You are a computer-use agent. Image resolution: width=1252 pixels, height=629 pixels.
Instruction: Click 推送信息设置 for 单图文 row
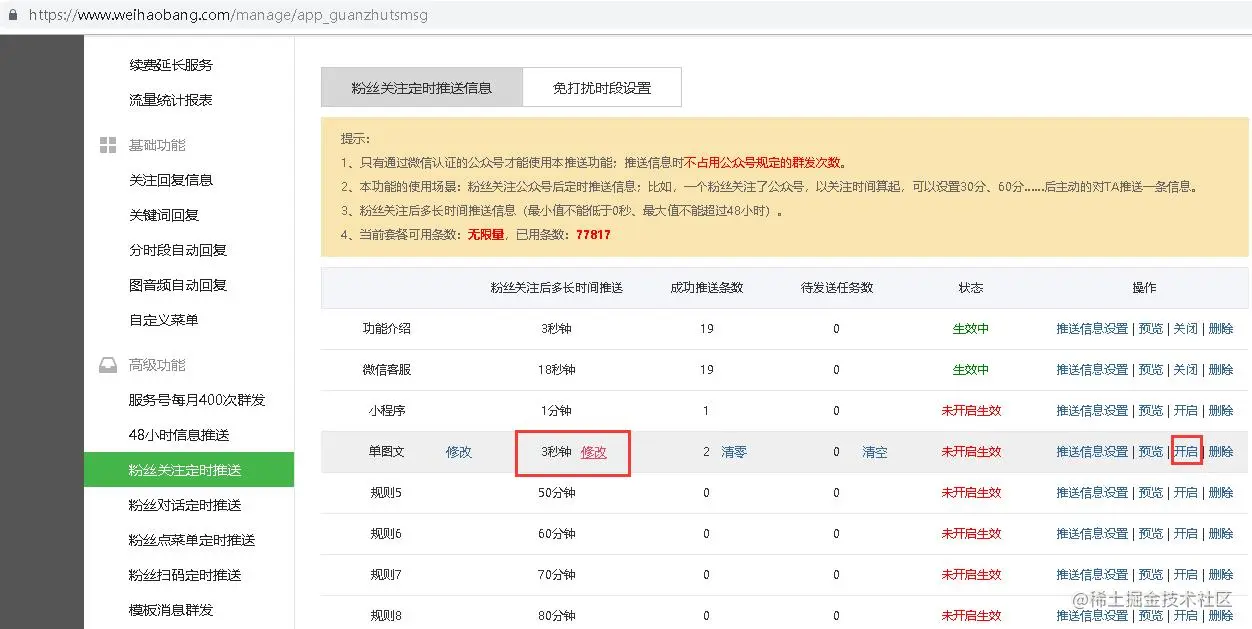coord(1092,451)
